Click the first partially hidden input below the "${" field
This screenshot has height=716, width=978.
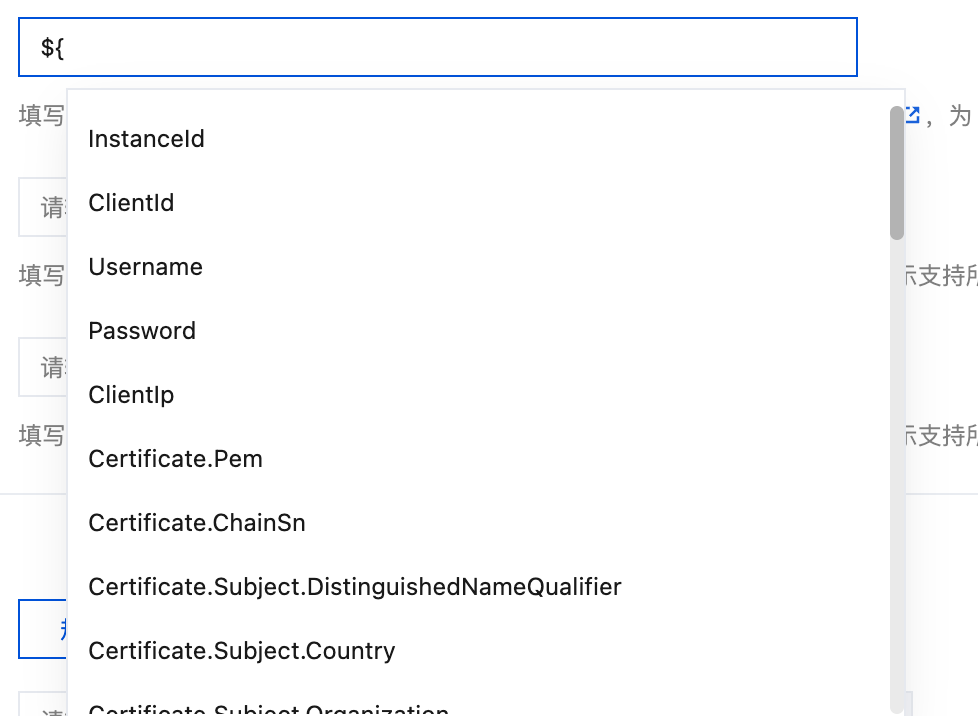coord(43,207)
